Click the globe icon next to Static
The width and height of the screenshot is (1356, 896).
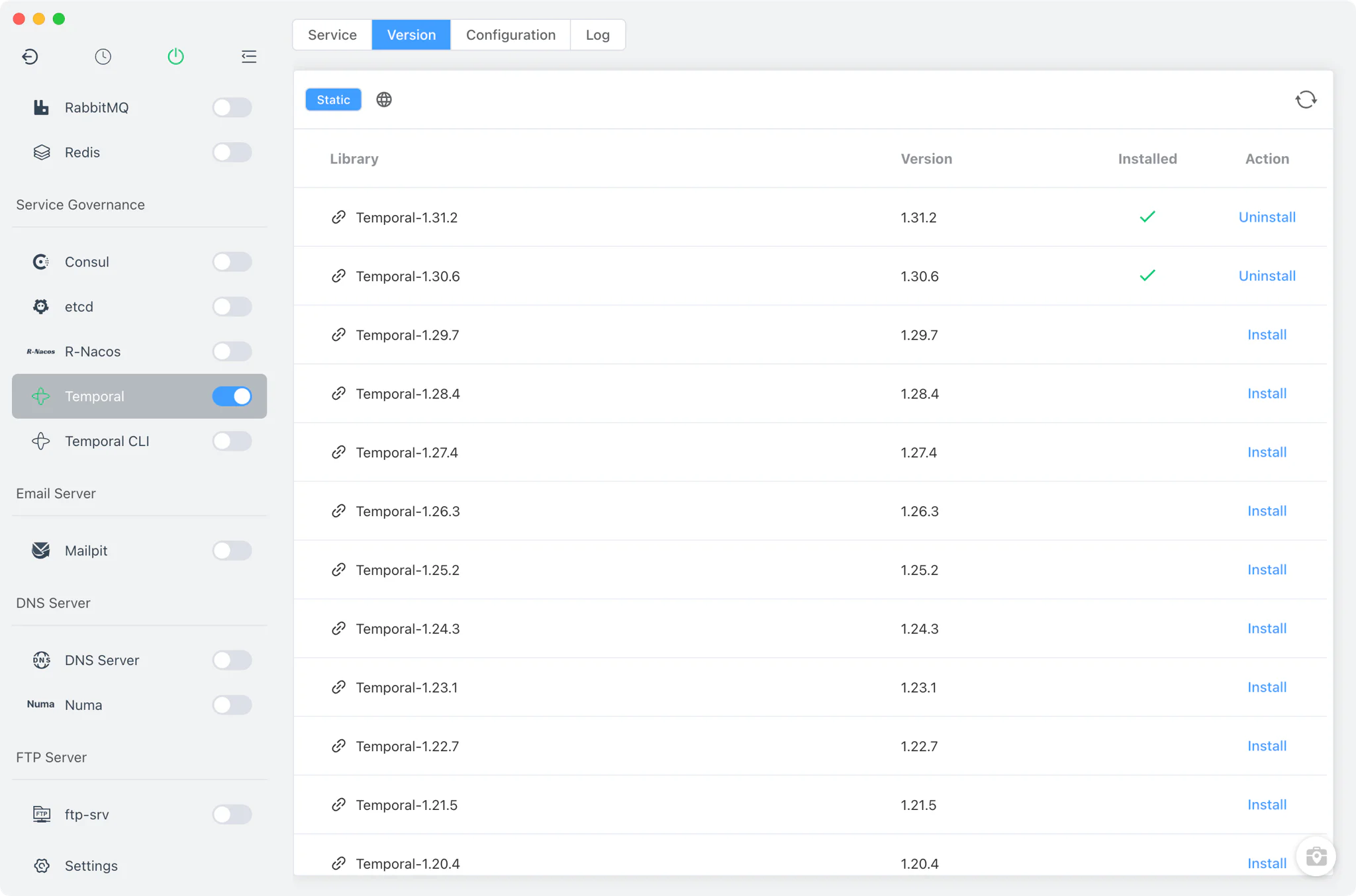click(384, 99)
